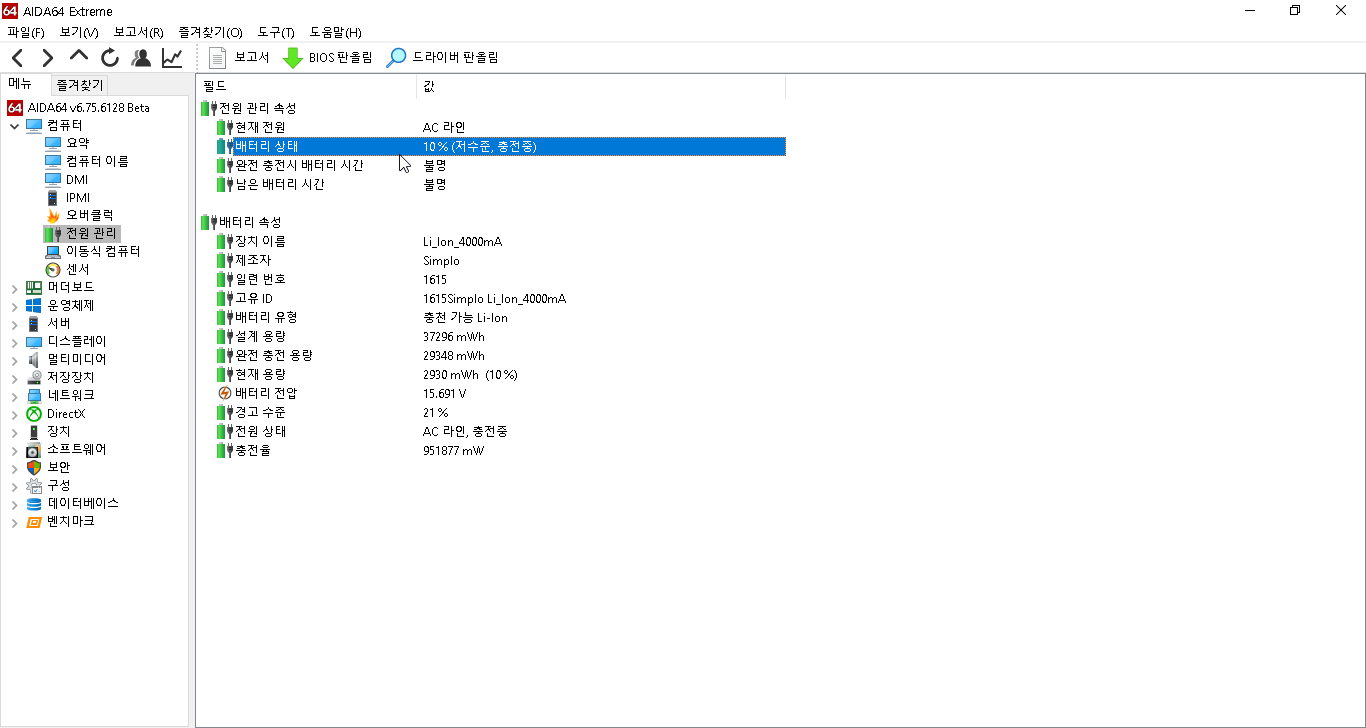Click the 데이터베이스 database icon
The width and height of the screenshot is (1366, 728).
pyautogui.click(x=34, y=503)
